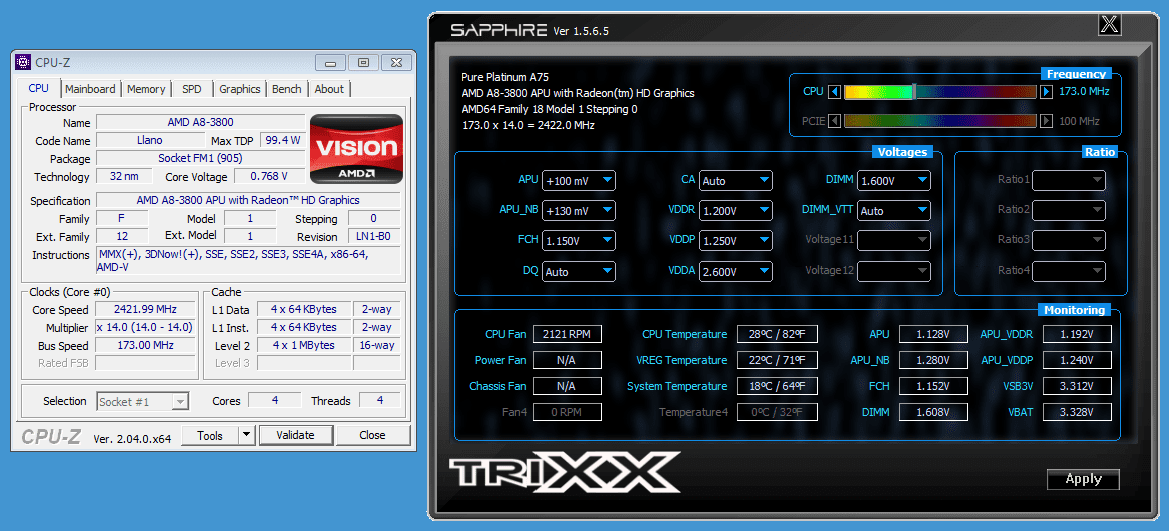Open the DIMM voltage dropdown
This screenshot has width=1169, height=531.
coord(894,180)
